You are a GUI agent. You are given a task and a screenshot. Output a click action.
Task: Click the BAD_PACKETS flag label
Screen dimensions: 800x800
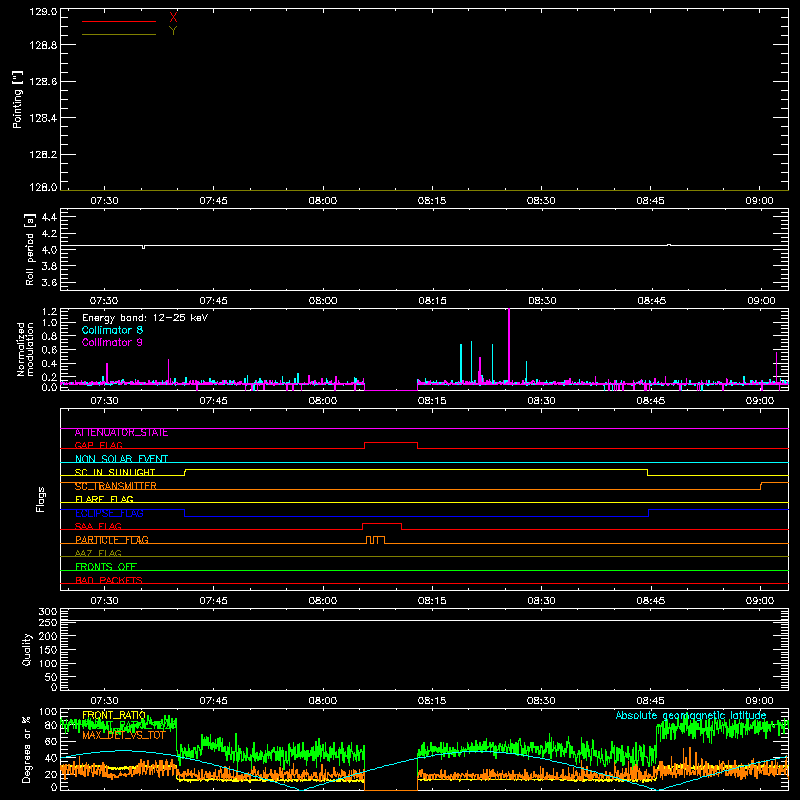coord(109,580)
